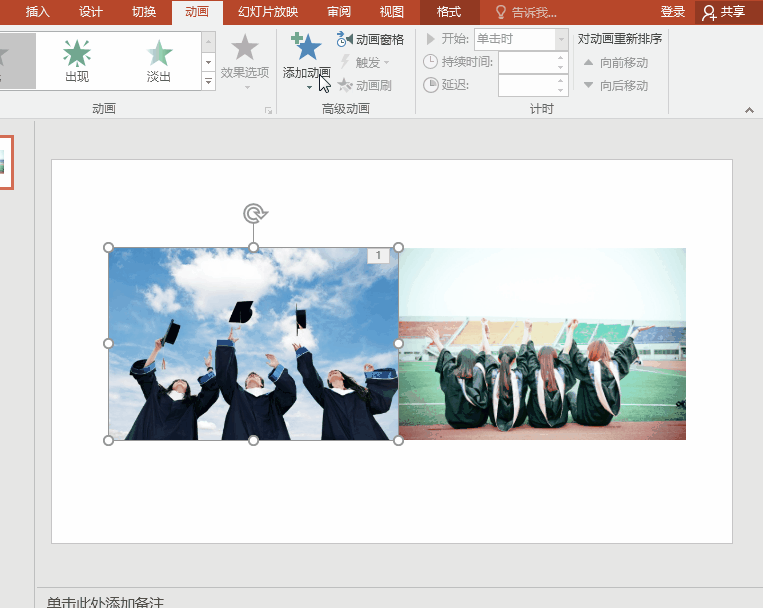
Task: Click the notes area 单击此处添加备注
Action: tap(105, 602)
